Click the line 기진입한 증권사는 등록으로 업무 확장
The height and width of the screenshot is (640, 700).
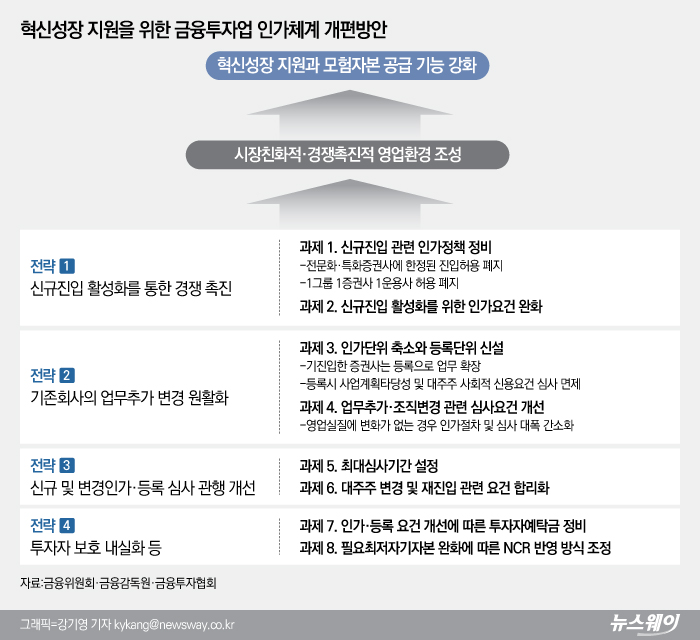click(390, 366)
